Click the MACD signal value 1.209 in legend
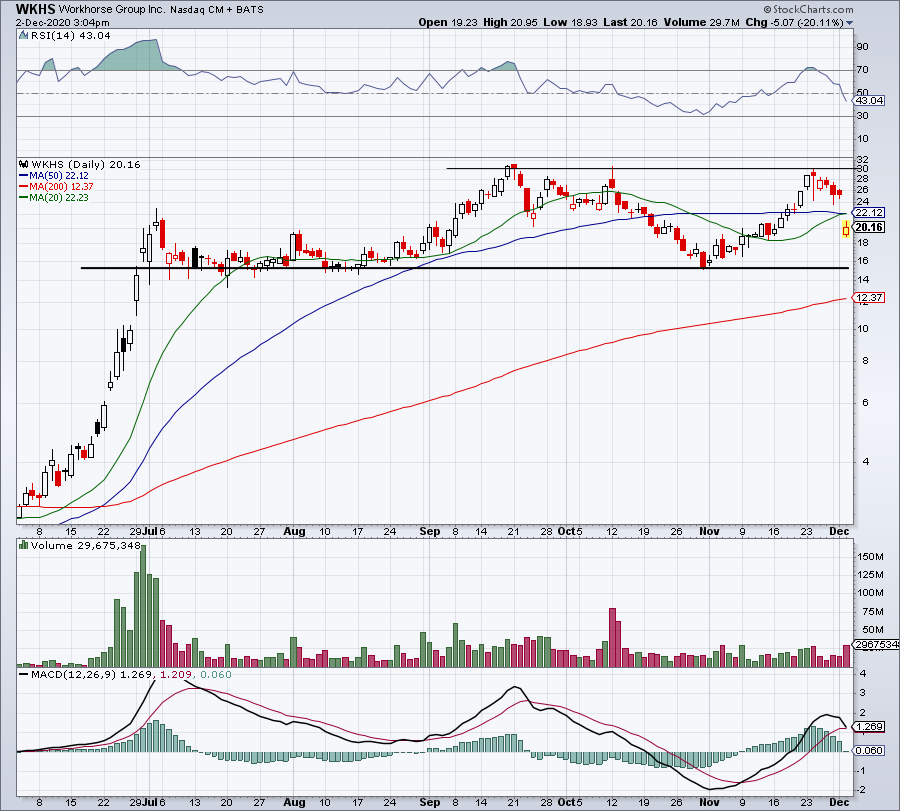Viewport: 900px width, 811px height. click(x=175, y=674)
